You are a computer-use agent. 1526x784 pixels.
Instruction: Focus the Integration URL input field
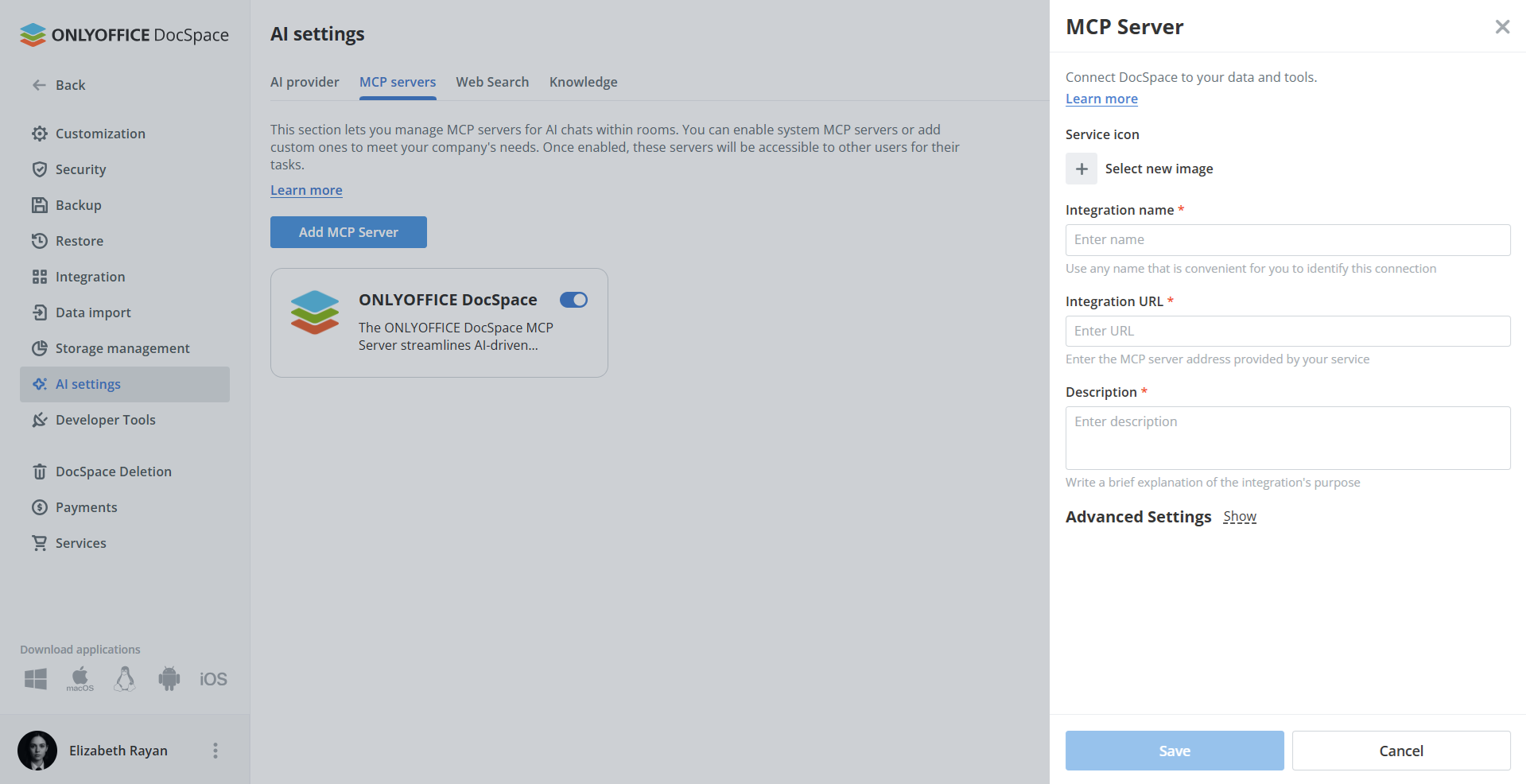(x=1287, y=331)
